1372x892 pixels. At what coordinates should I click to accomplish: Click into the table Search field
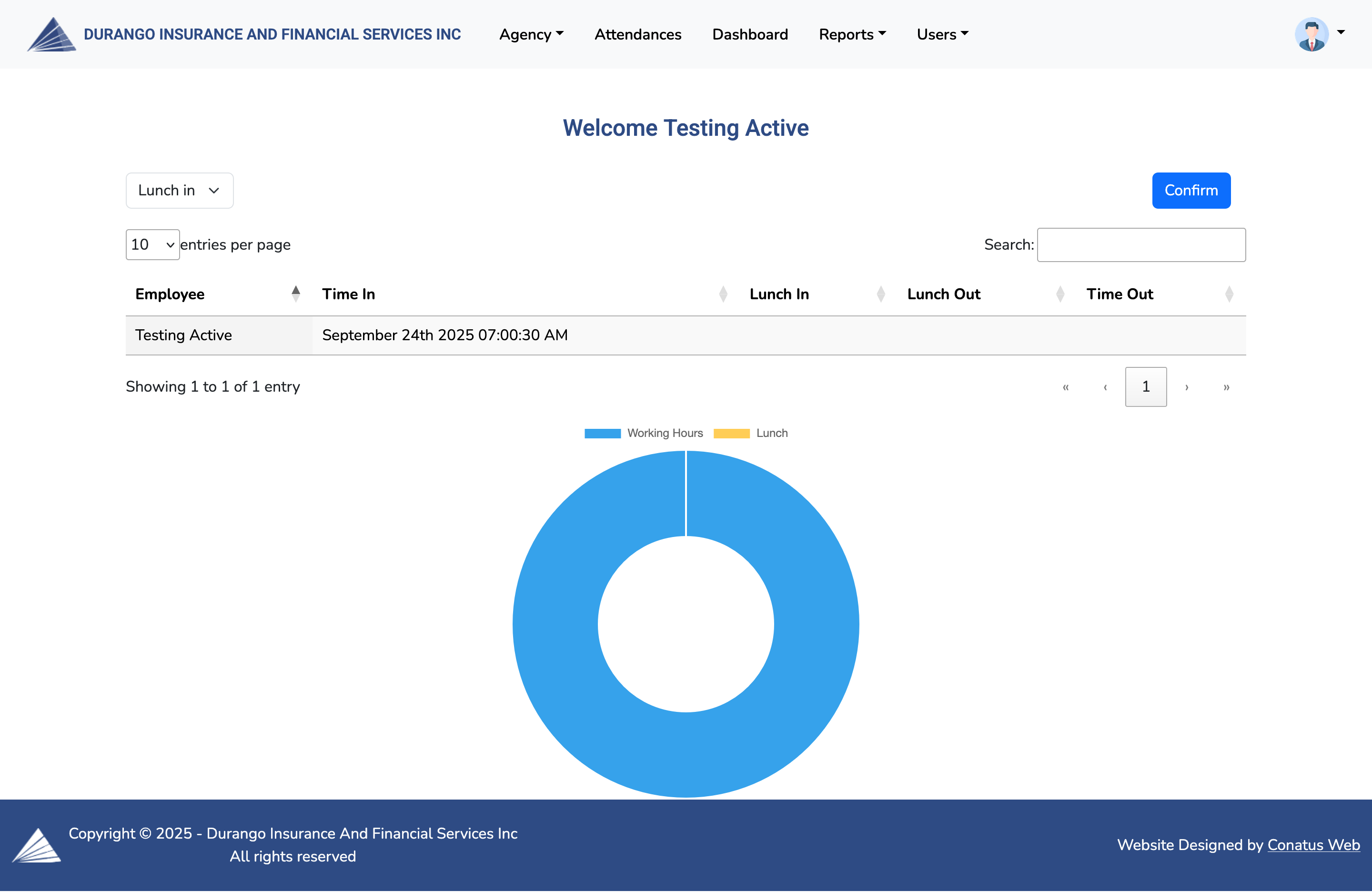(x=1141, y=244)
